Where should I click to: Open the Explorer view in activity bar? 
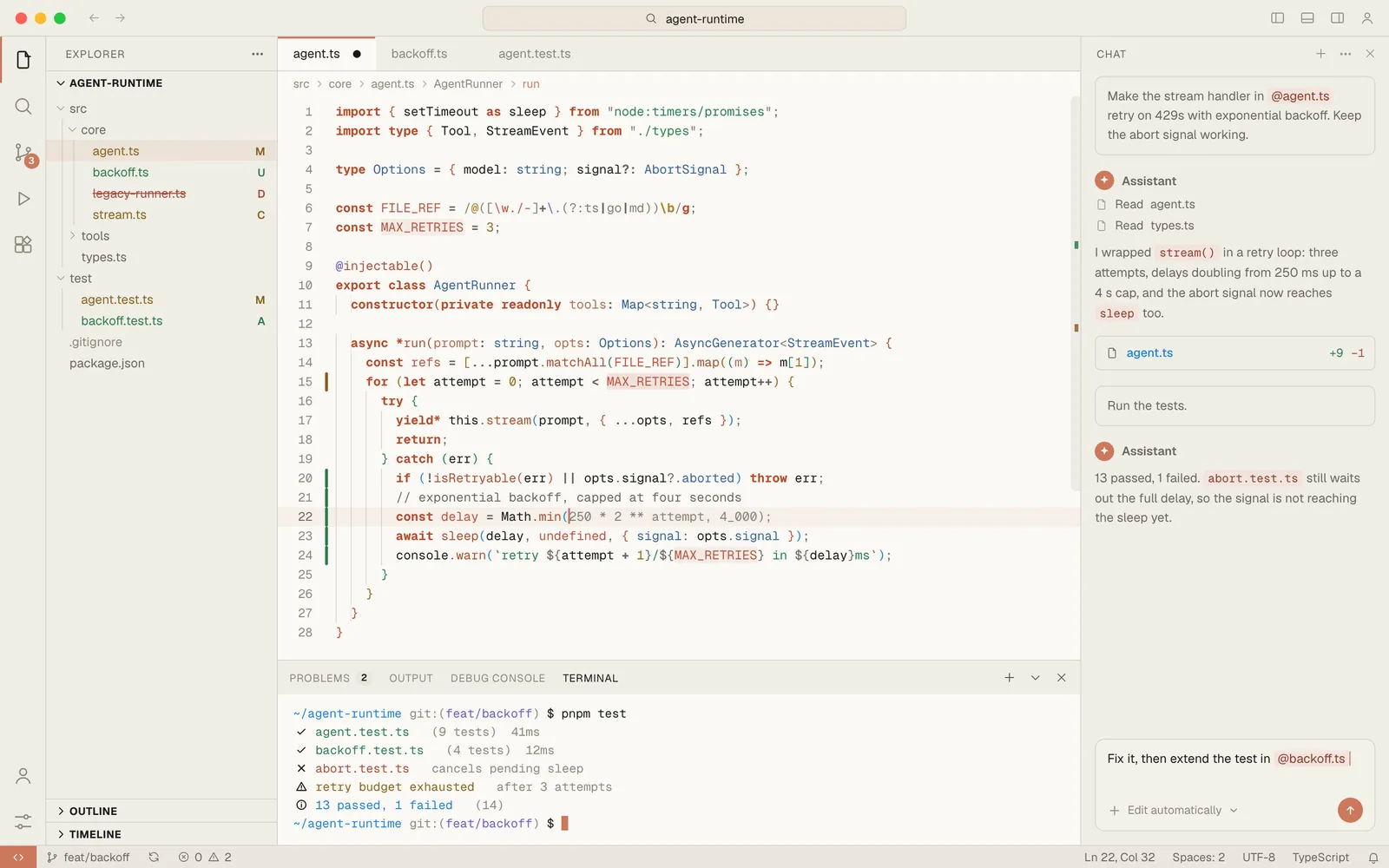pyautogui.click(x=23, y=60)
